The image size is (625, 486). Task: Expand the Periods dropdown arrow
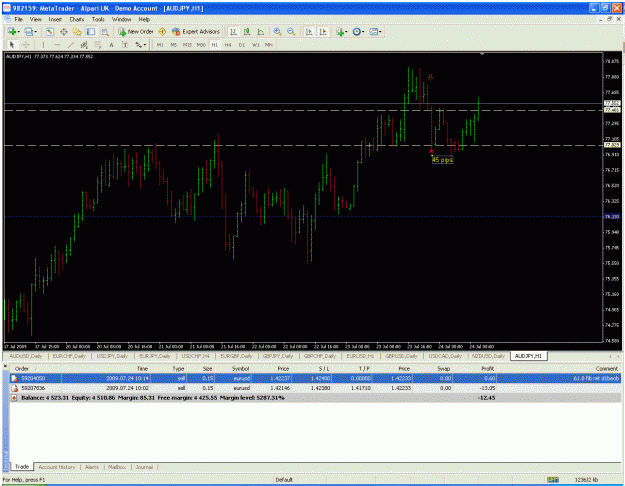point(363,31)
